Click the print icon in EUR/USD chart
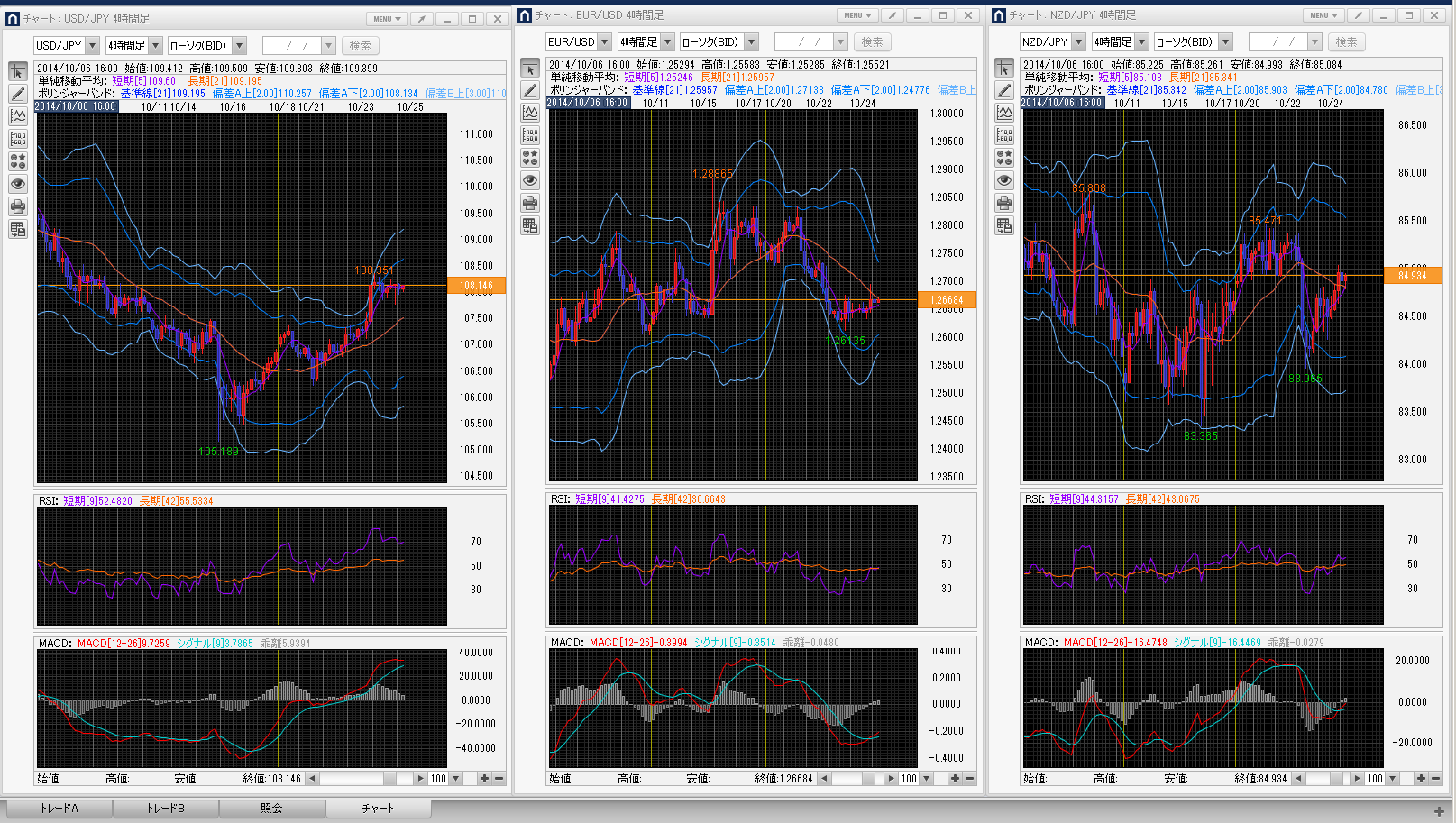Viewport: 1456px width, 823px height. [x=530, y=203]
